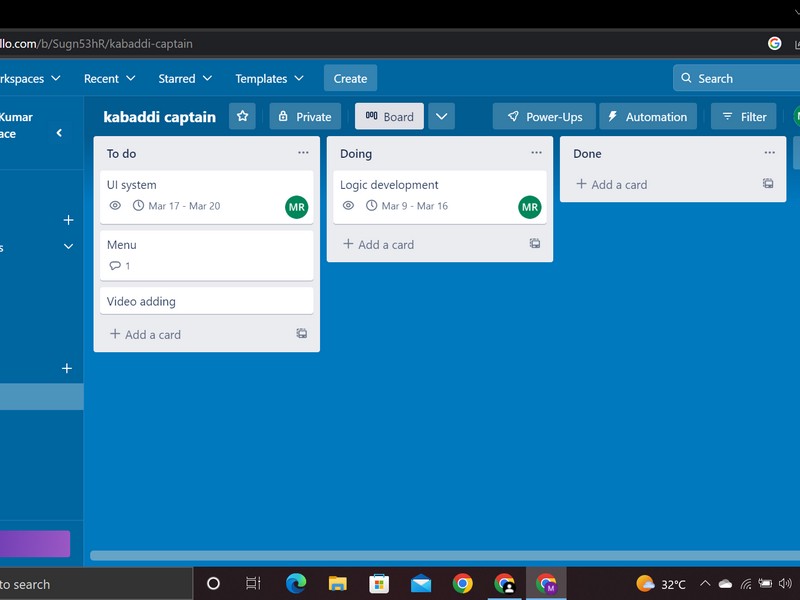This screenshot has width=800, height=600.
Task: Add a card to the Done list
Action: (x=612, y=184)
